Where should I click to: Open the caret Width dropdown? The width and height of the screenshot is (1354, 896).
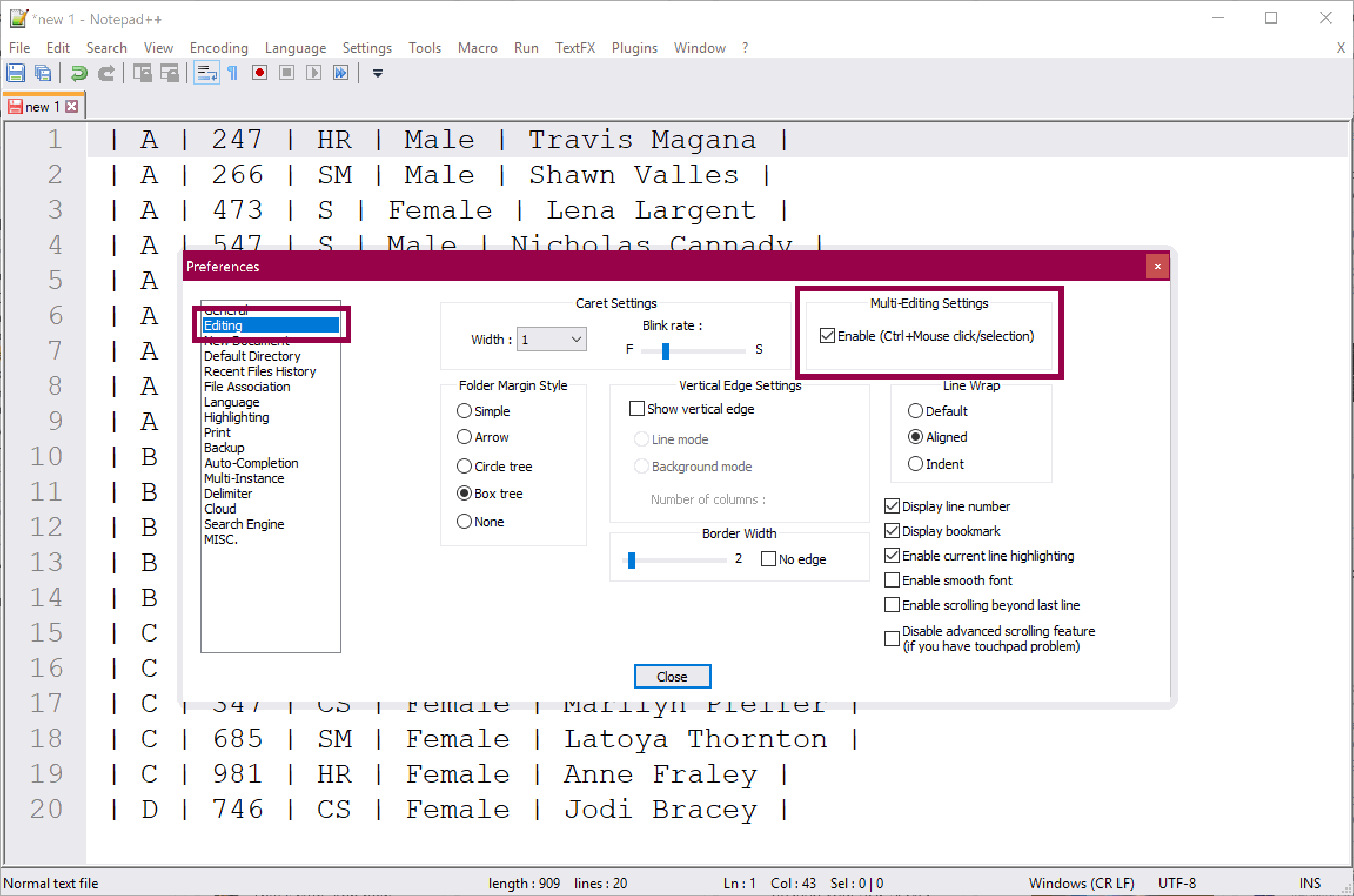[x=551, y=340]
